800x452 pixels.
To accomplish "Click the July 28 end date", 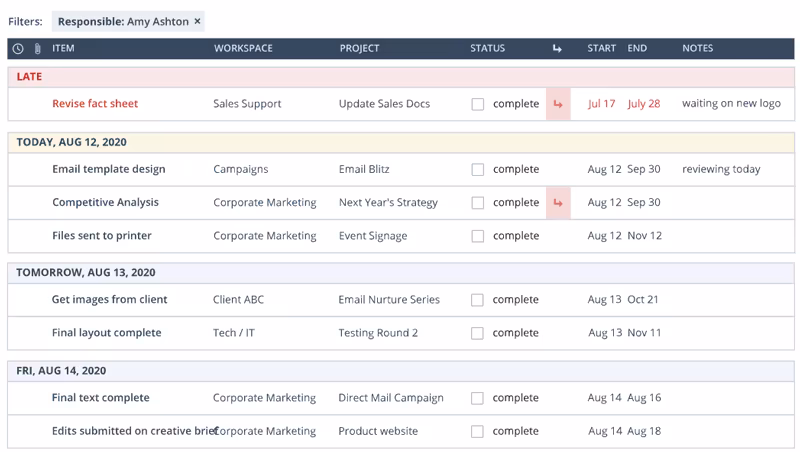I will [x=643, y=104].
